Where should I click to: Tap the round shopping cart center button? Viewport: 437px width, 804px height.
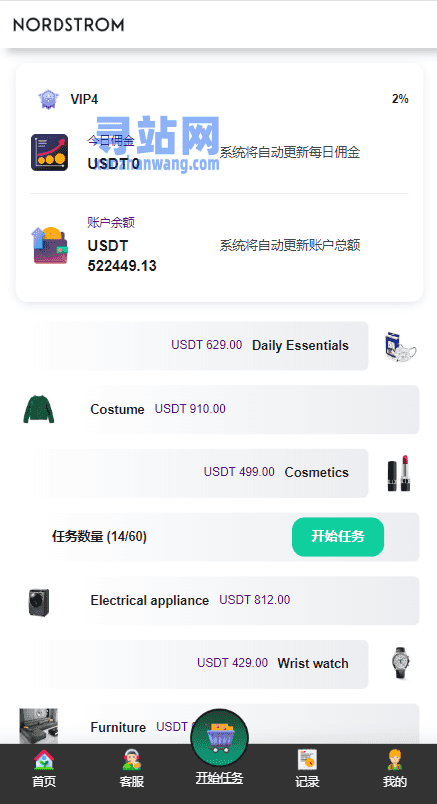220,737
